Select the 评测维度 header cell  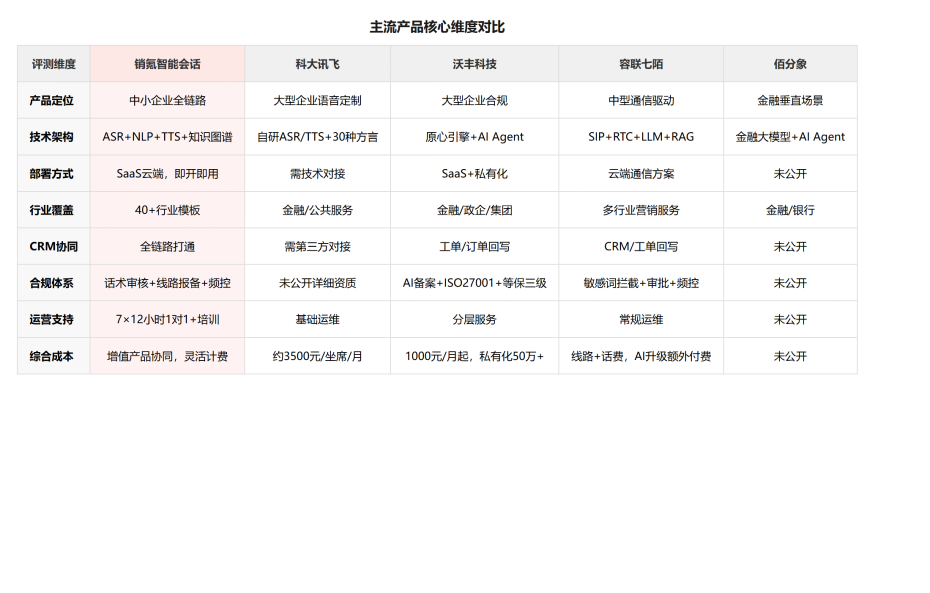(x=53, y=64)
